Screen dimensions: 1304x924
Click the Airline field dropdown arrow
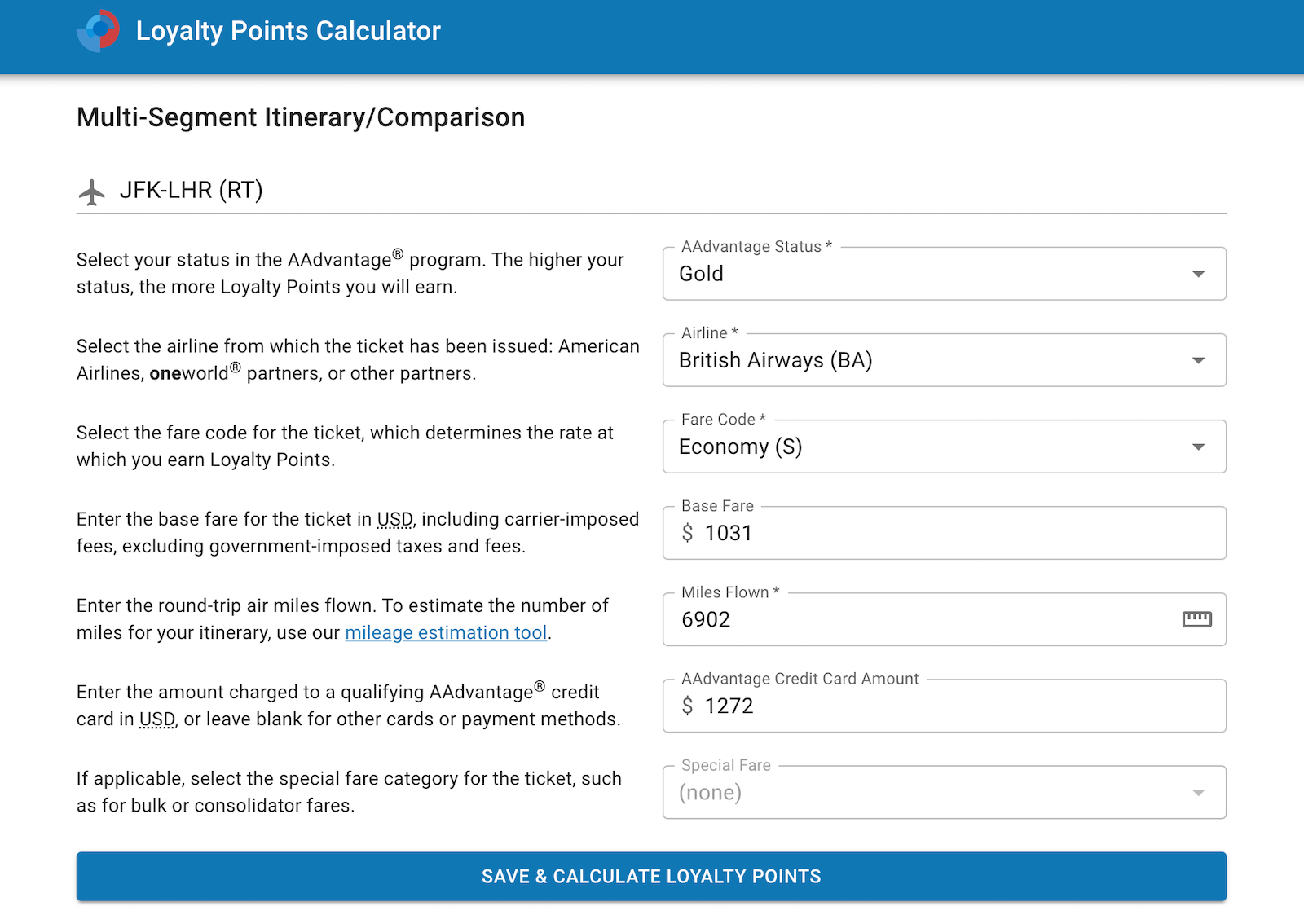(1198, 360)
